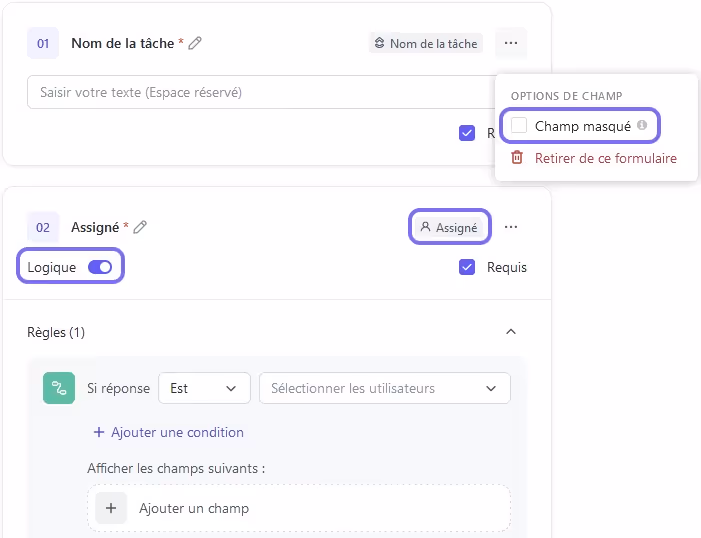Click the info icon beside Champ masqué
This screenshot has width=701, height=538.
pos(642,126)
